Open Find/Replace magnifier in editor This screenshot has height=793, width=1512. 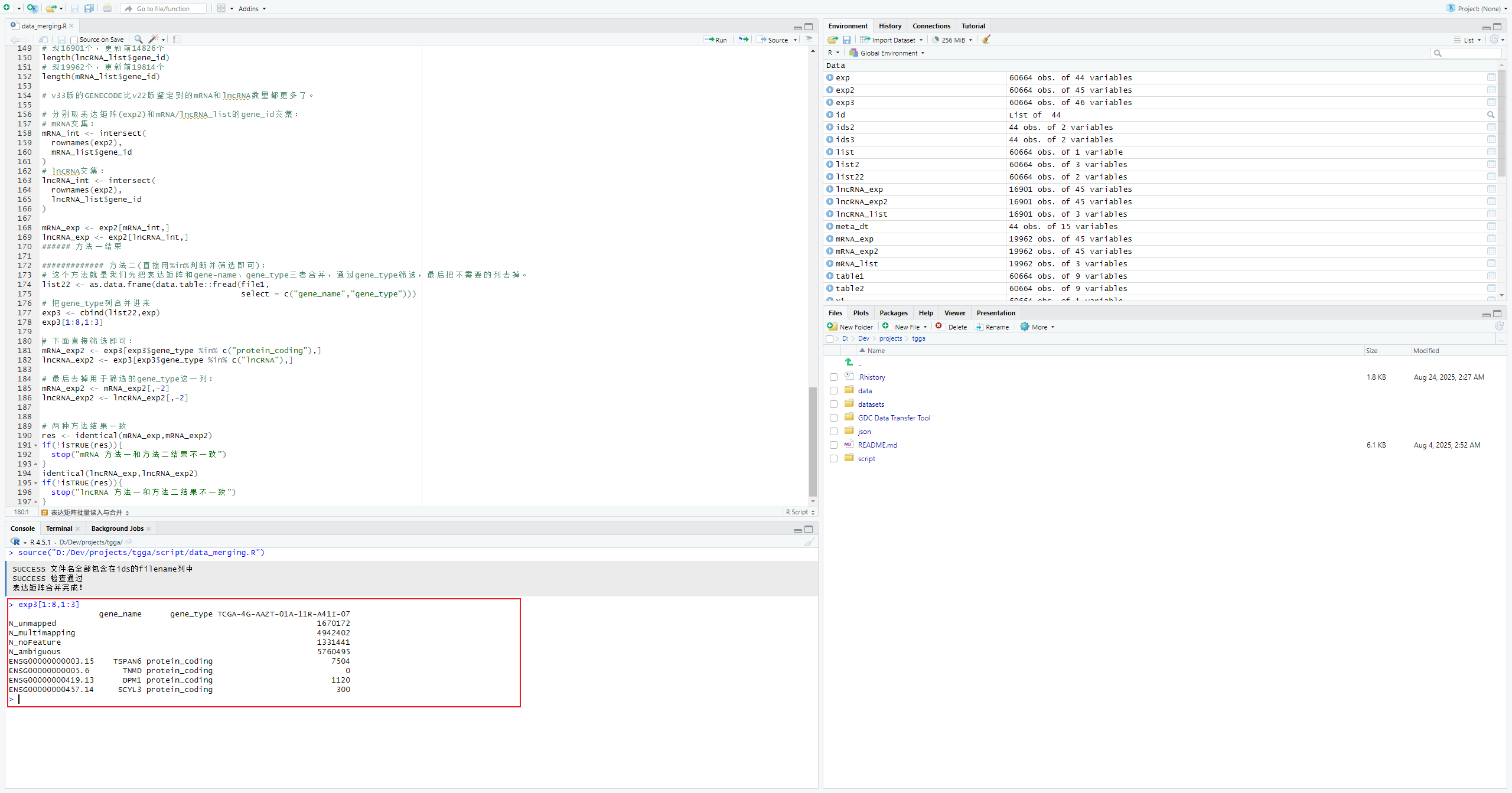coord(138,40)
